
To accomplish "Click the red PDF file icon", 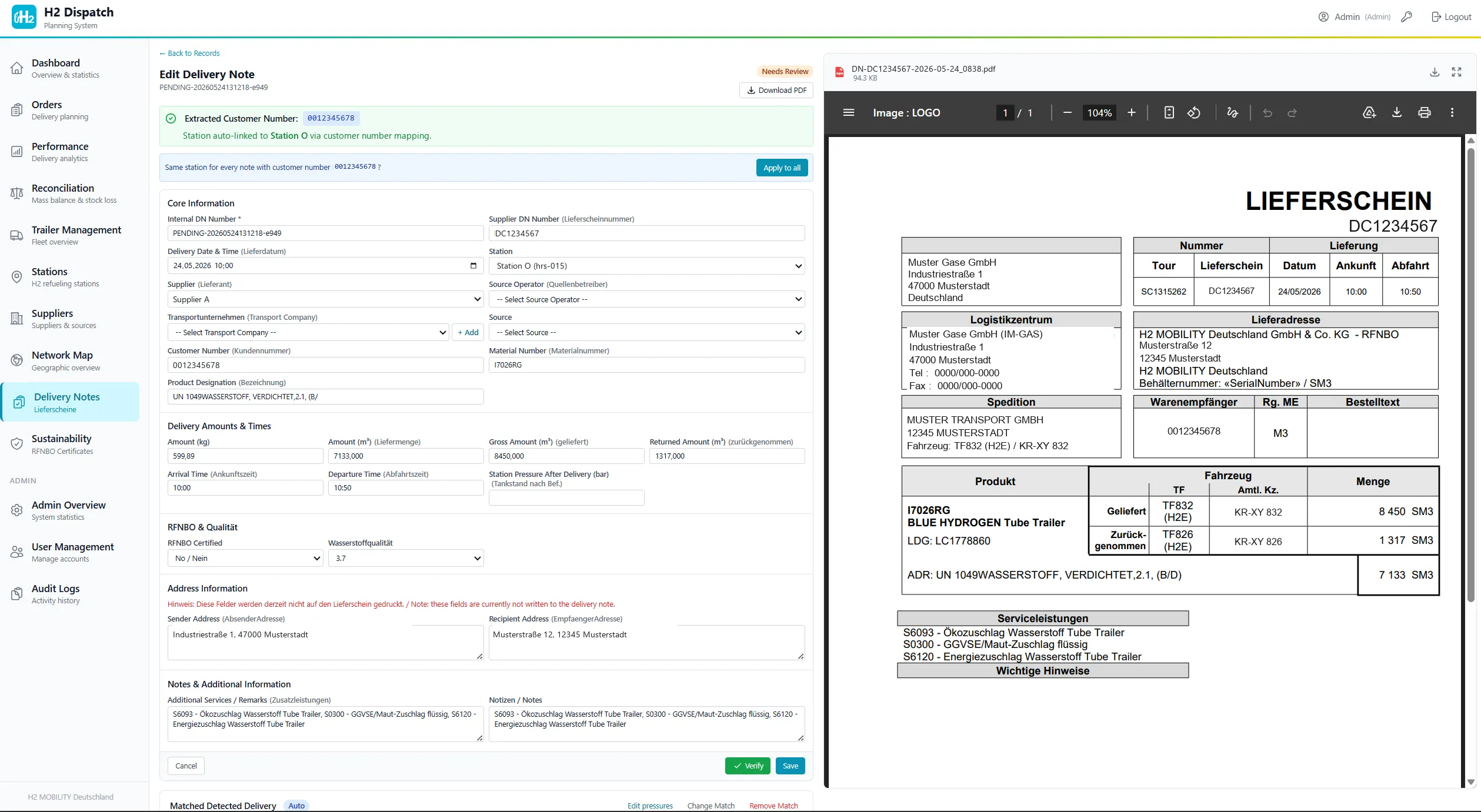I will click(x=840, y=72).
